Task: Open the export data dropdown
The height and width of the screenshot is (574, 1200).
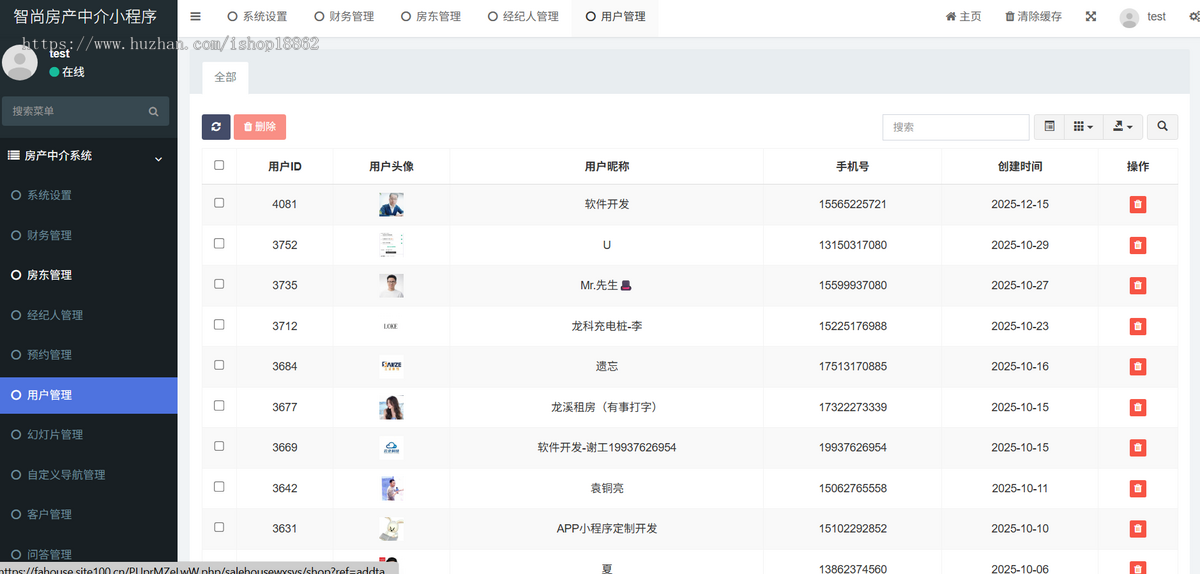Action: 1122,127
